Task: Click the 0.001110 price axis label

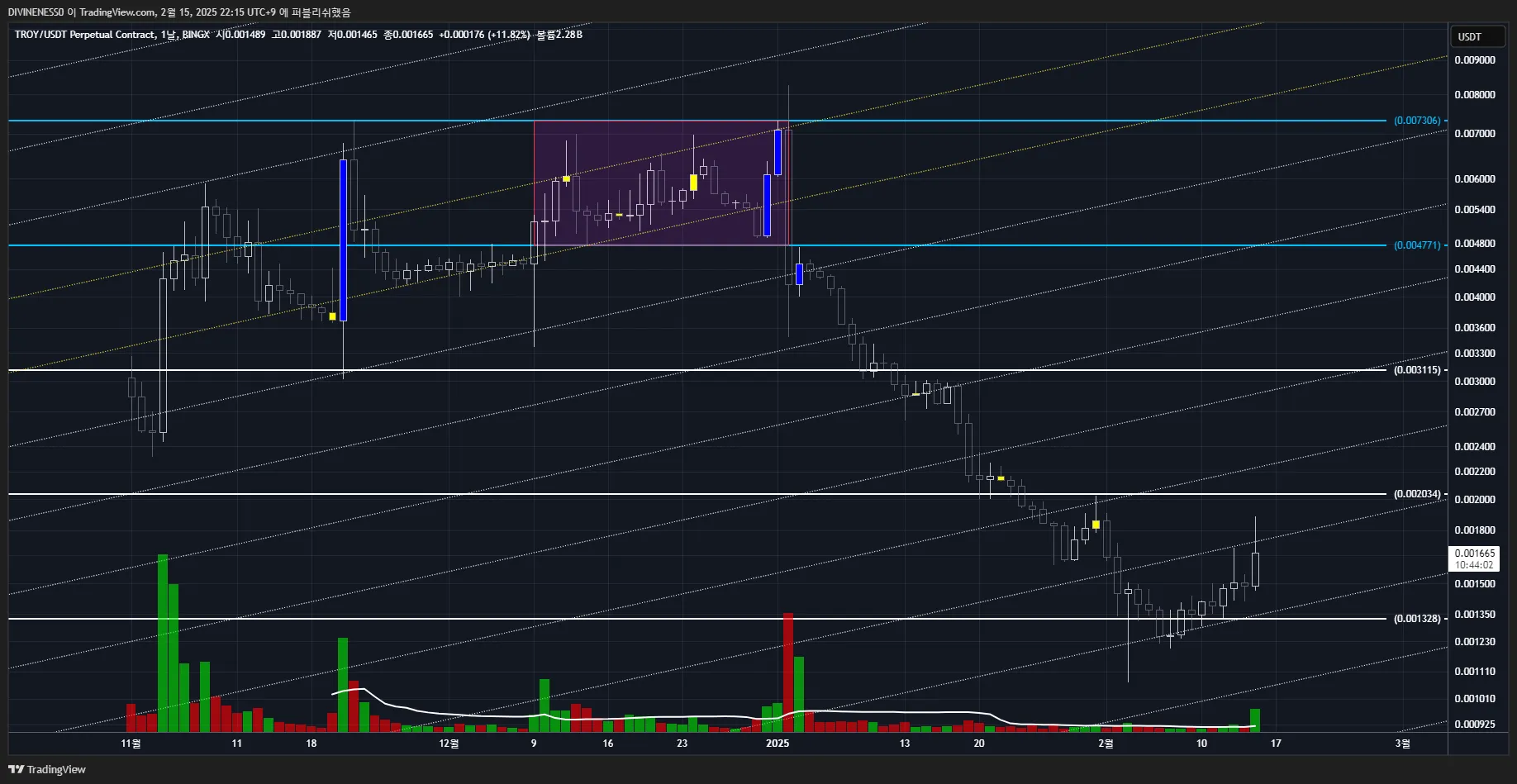Action: click(x=1475, y=672)
